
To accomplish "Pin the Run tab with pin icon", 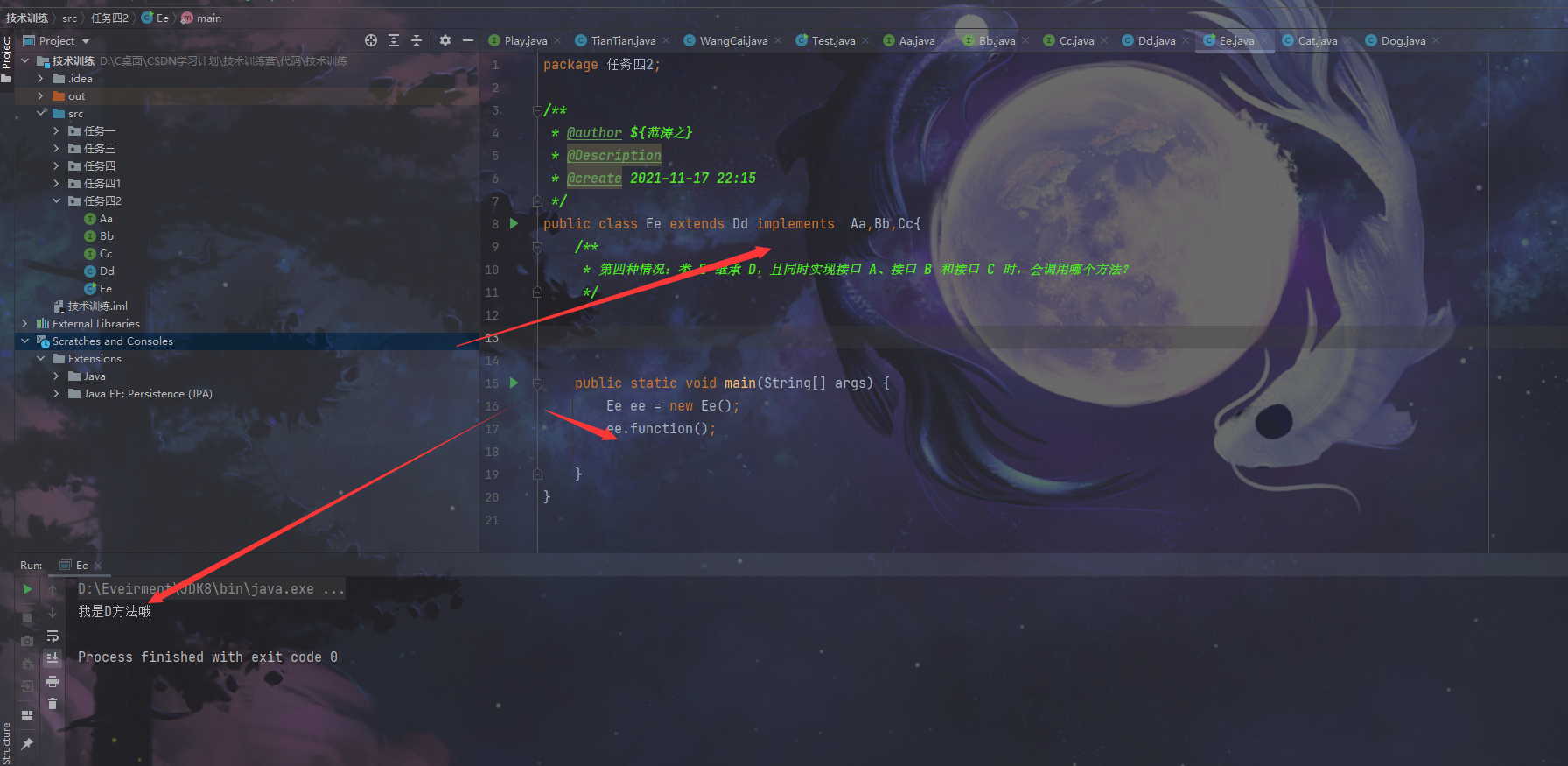I will (x=27, y=743).
